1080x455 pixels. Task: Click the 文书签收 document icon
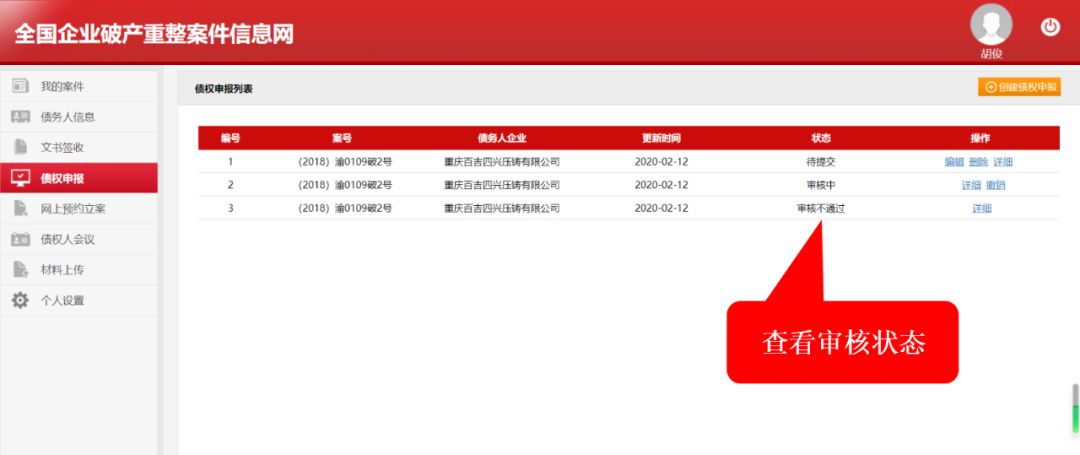point(21,147)
